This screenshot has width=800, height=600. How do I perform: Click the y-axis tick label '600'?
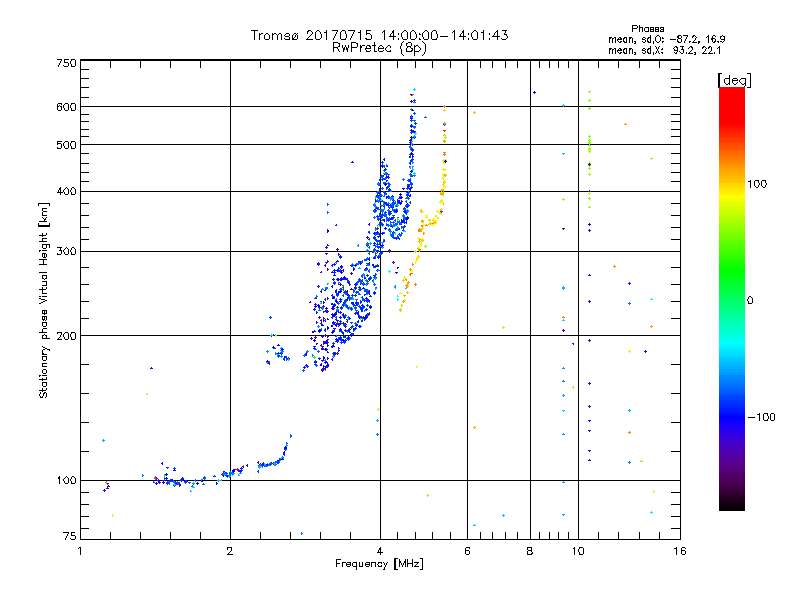click(x=66, y=107)
